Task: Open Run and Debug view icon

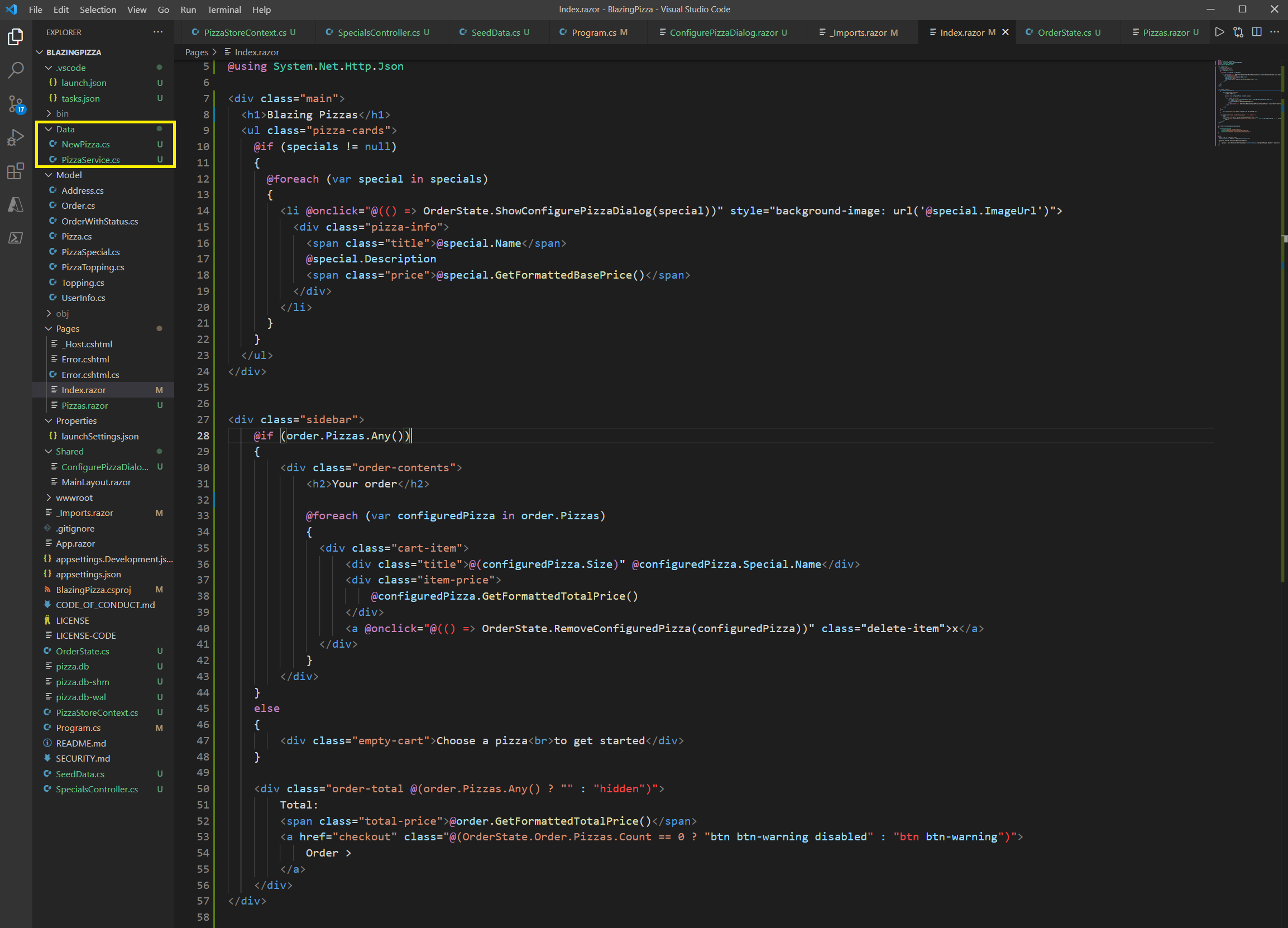Action: [x=15, y=137]
